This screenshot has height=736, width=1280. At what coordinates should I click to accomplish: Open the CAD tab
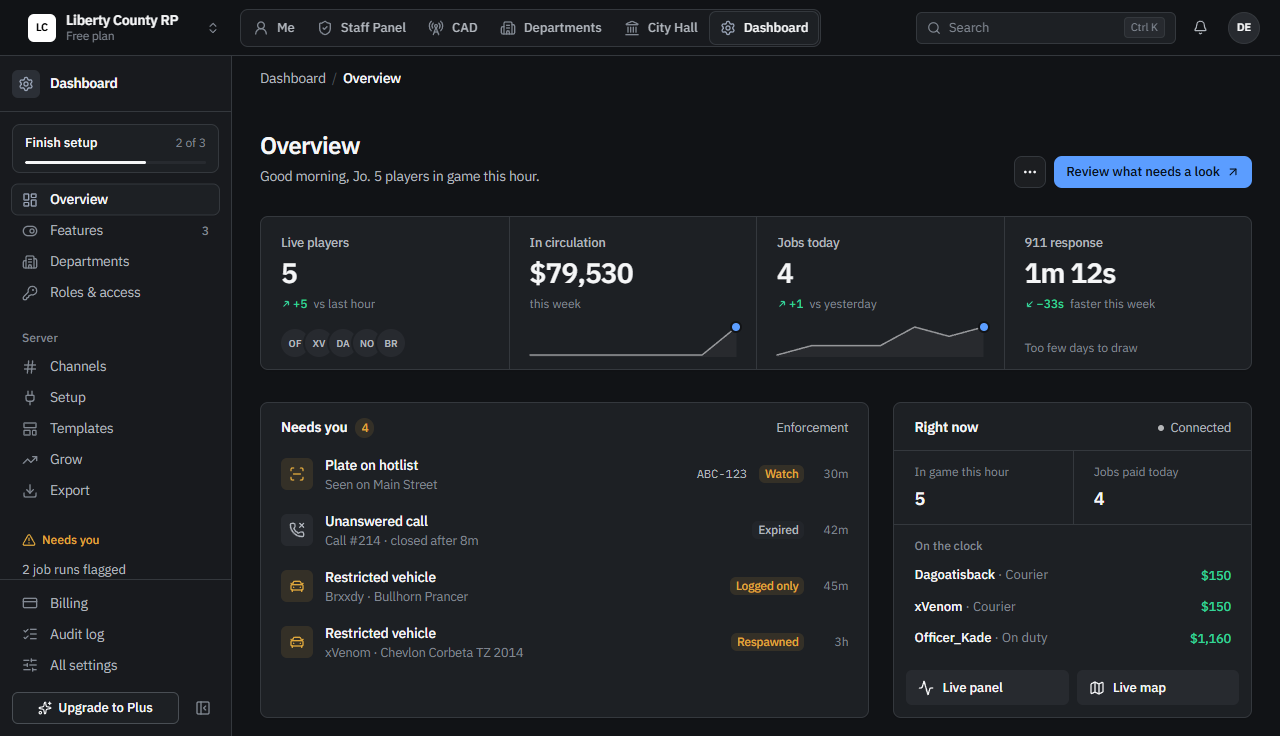453,28
